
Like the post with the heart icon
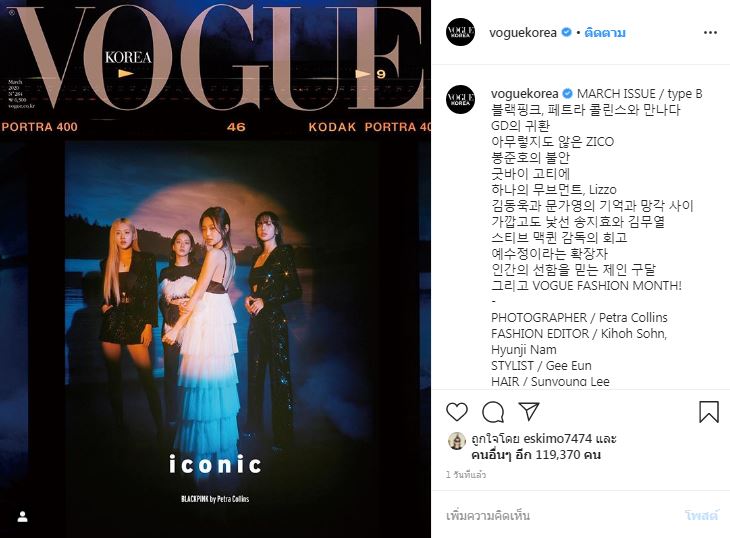[457, 412]
